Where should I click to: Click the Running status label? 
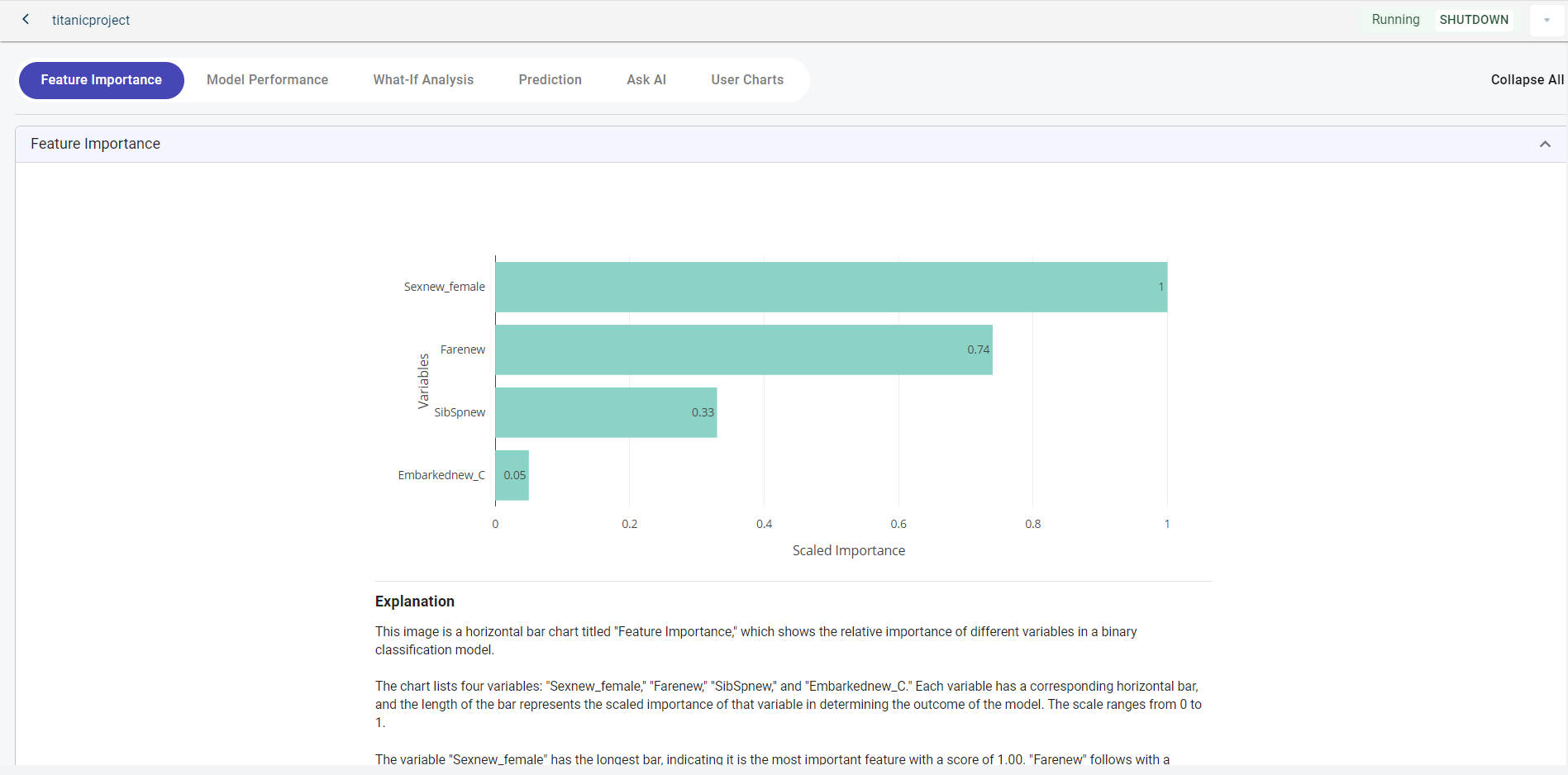[1394, 20]
